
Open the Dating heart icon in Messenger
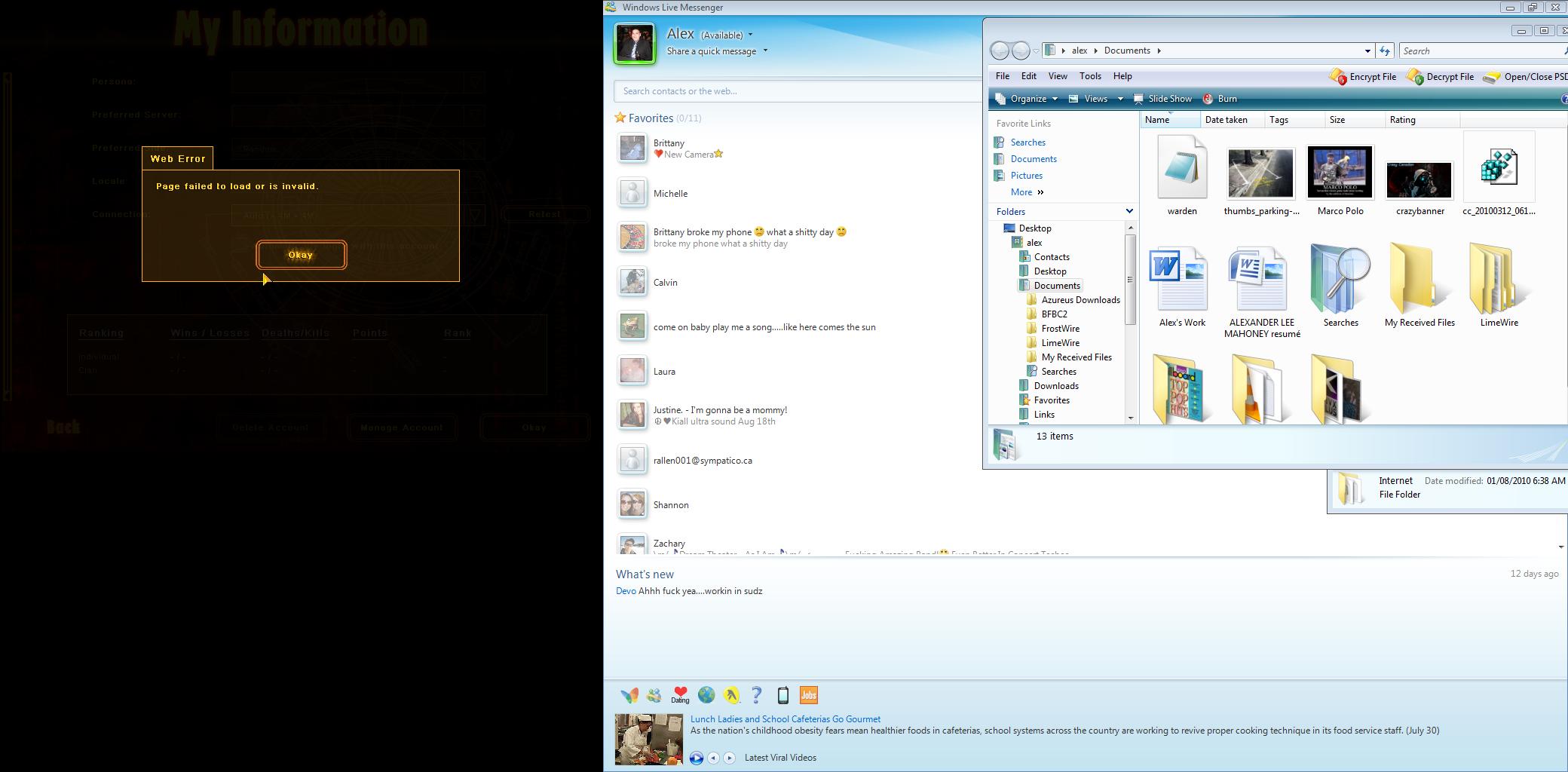tap(680, 694)
